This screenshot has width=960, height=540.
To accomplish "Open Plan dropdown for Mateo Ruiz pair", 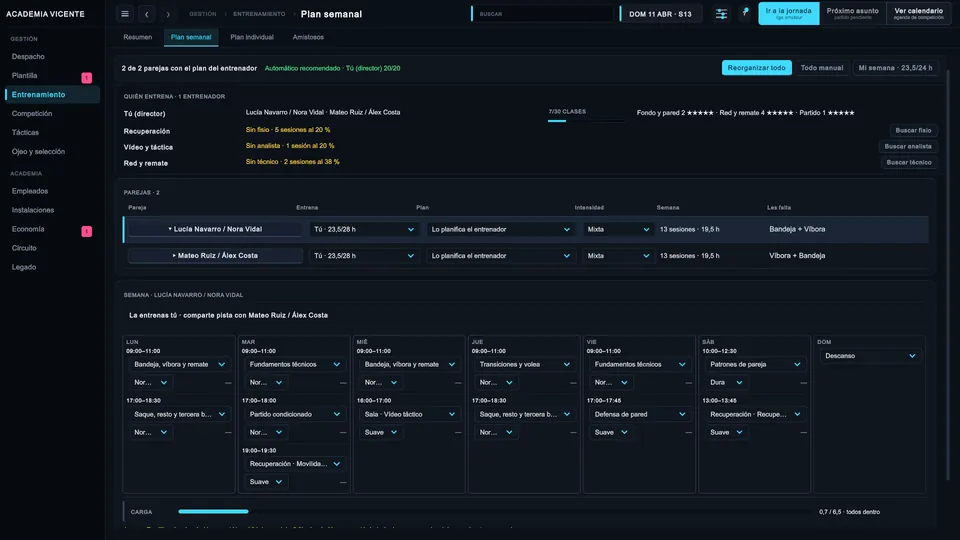I will (x=500, y=255).
